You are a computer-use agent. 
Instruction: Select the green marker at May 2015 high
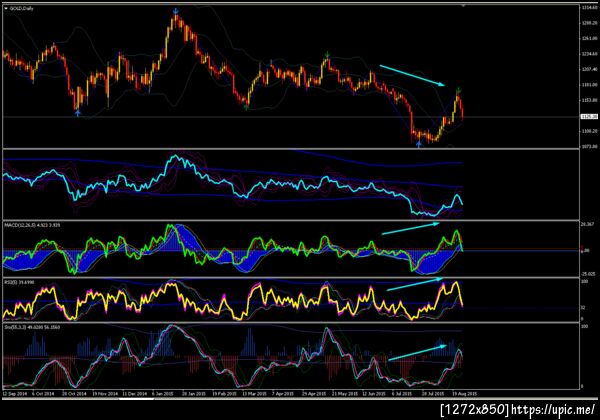coord(327,55)
